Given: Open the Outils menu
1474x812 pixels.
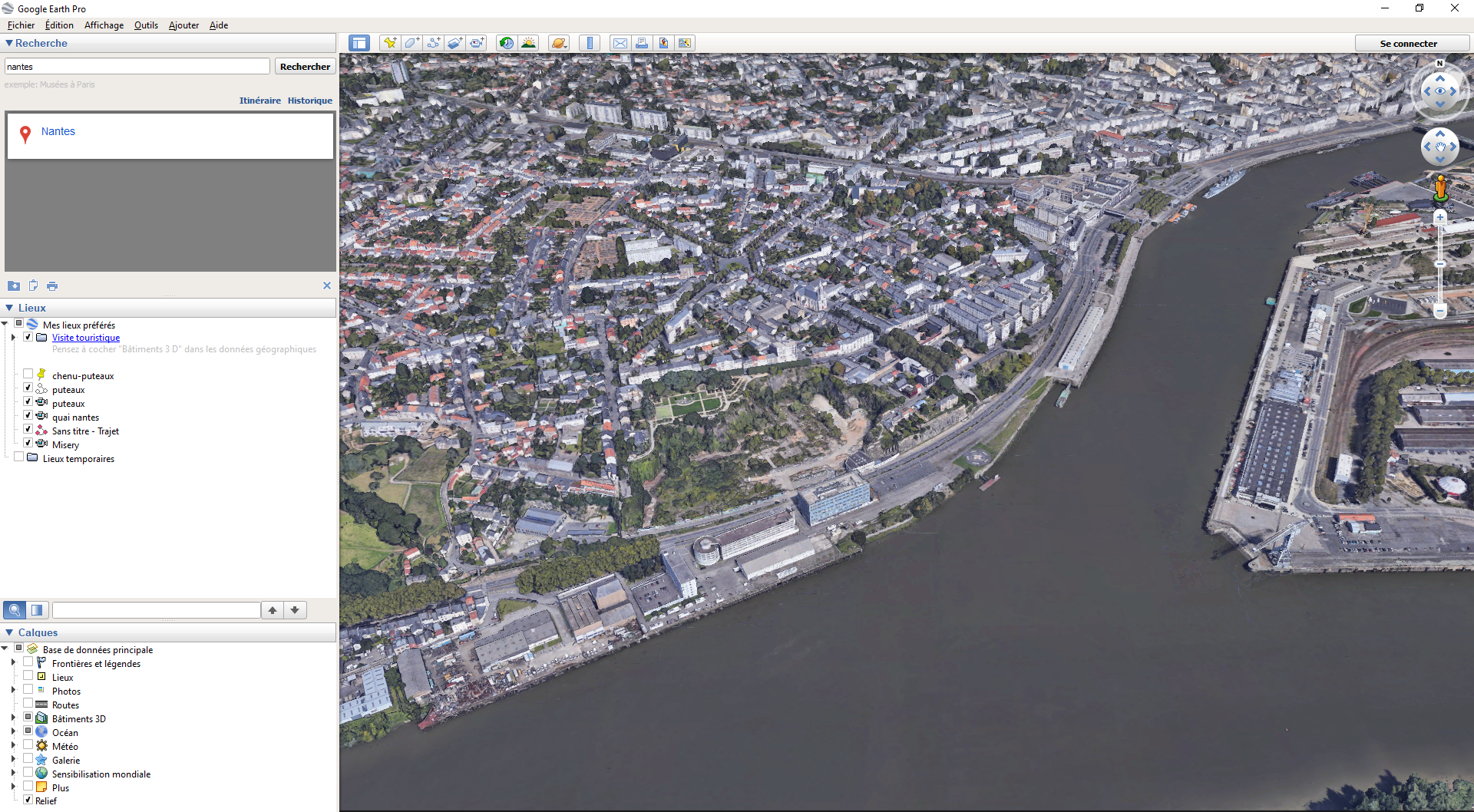Looking at the screenshot, I should (x=146, y=25).
